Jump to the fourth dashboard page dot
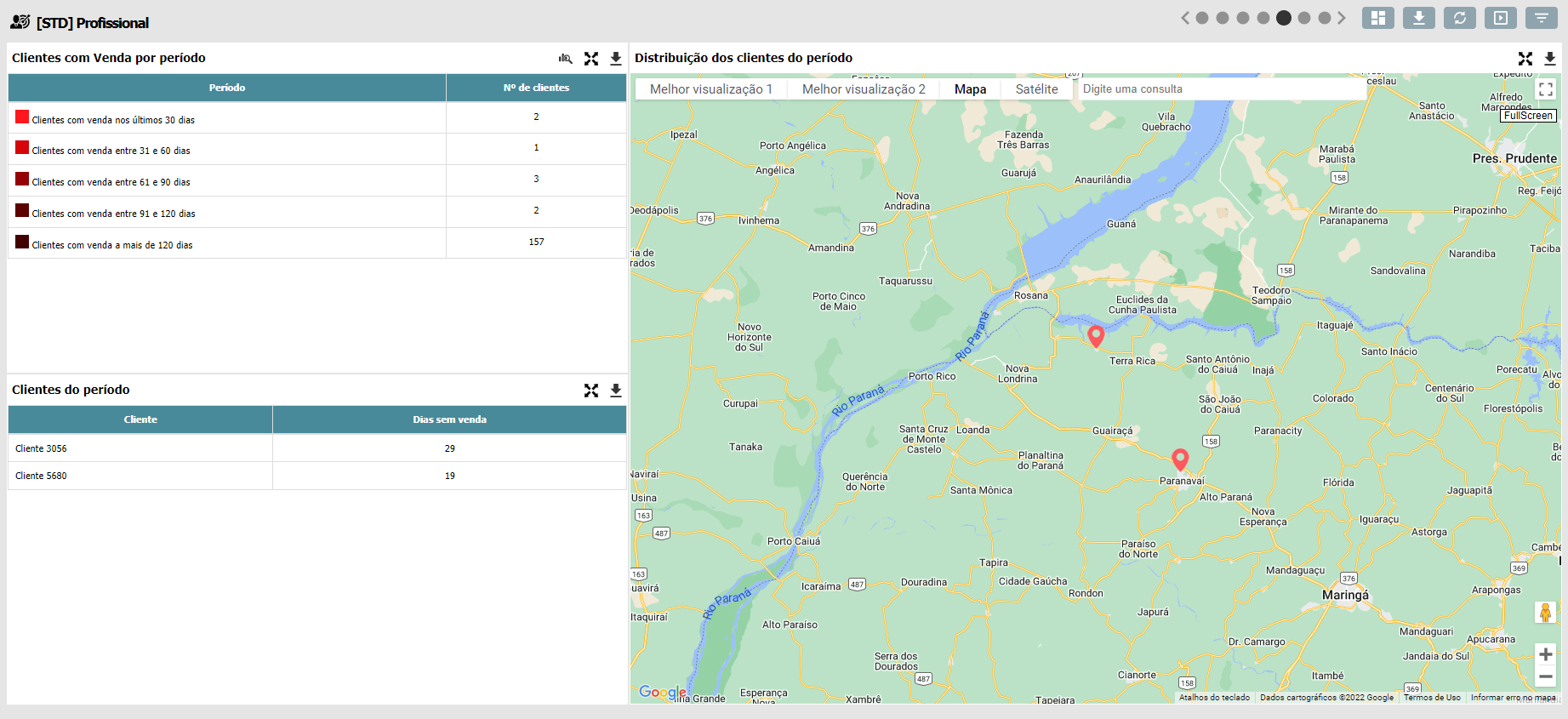 coord(1263,18)
